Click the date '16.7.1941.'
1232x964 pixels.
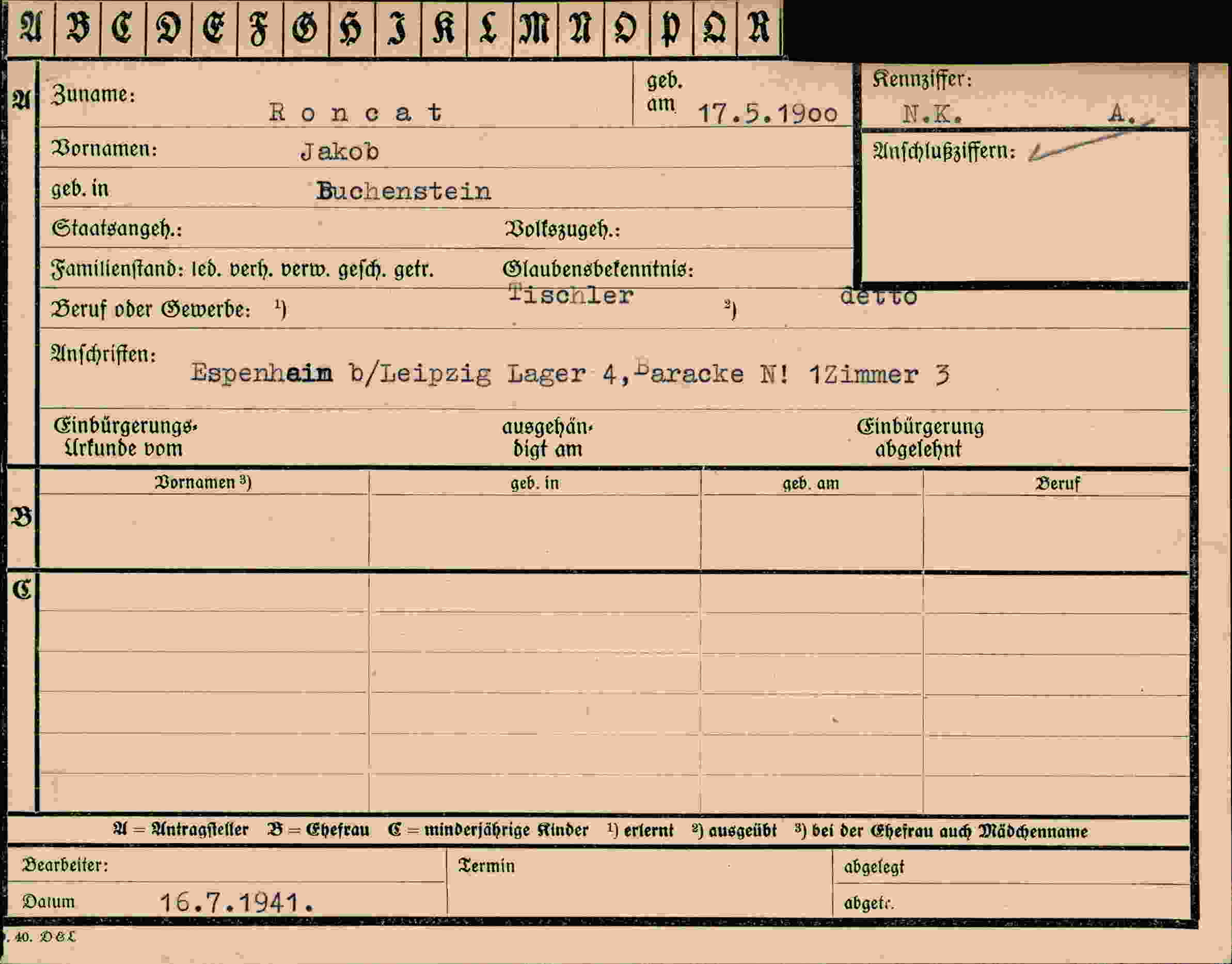236,903
